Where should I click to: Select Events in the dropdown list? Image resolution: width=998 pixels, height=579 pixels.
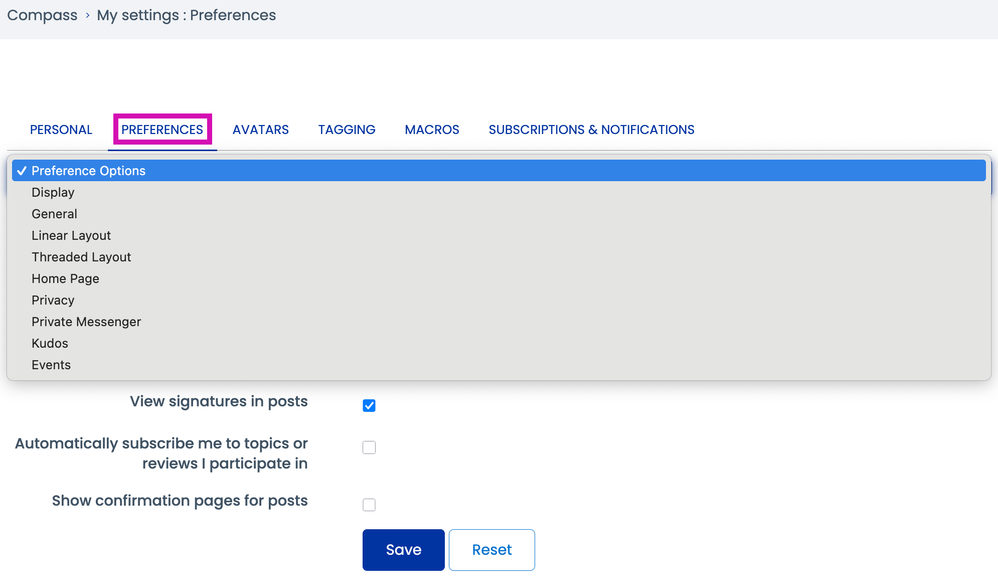(x=51, y=365)
